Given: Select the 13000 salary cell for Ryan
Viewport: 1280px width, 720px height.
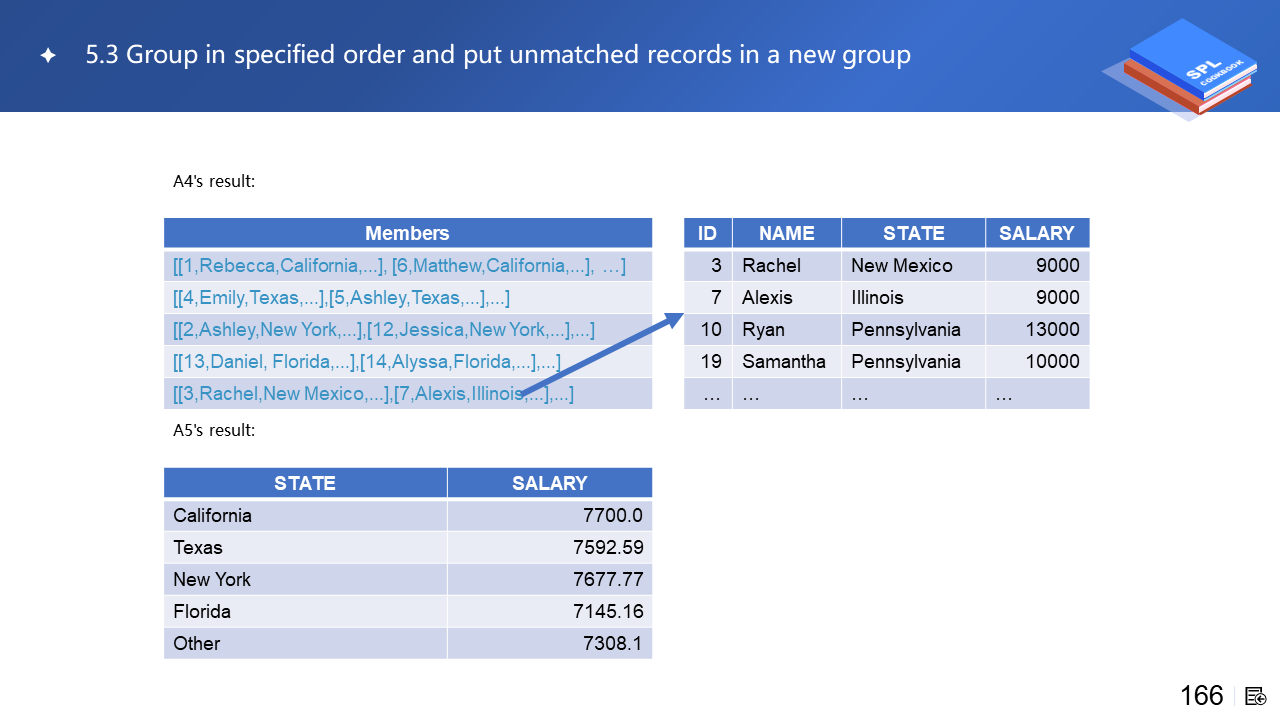Looking at the screenshot, I should pyautogui.click(x=1052, y=330).
